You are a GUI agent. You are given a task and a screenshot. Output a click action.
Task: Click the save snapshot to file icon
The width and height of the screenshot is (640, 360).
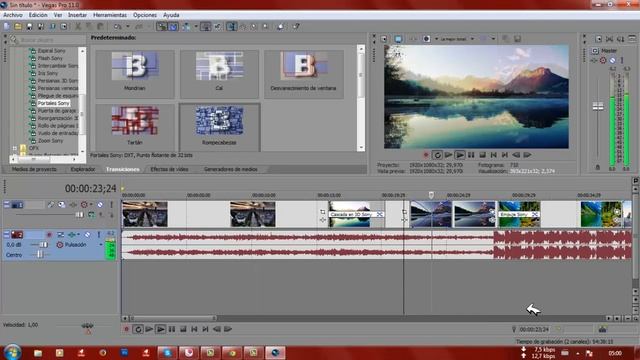pos(517,39)
